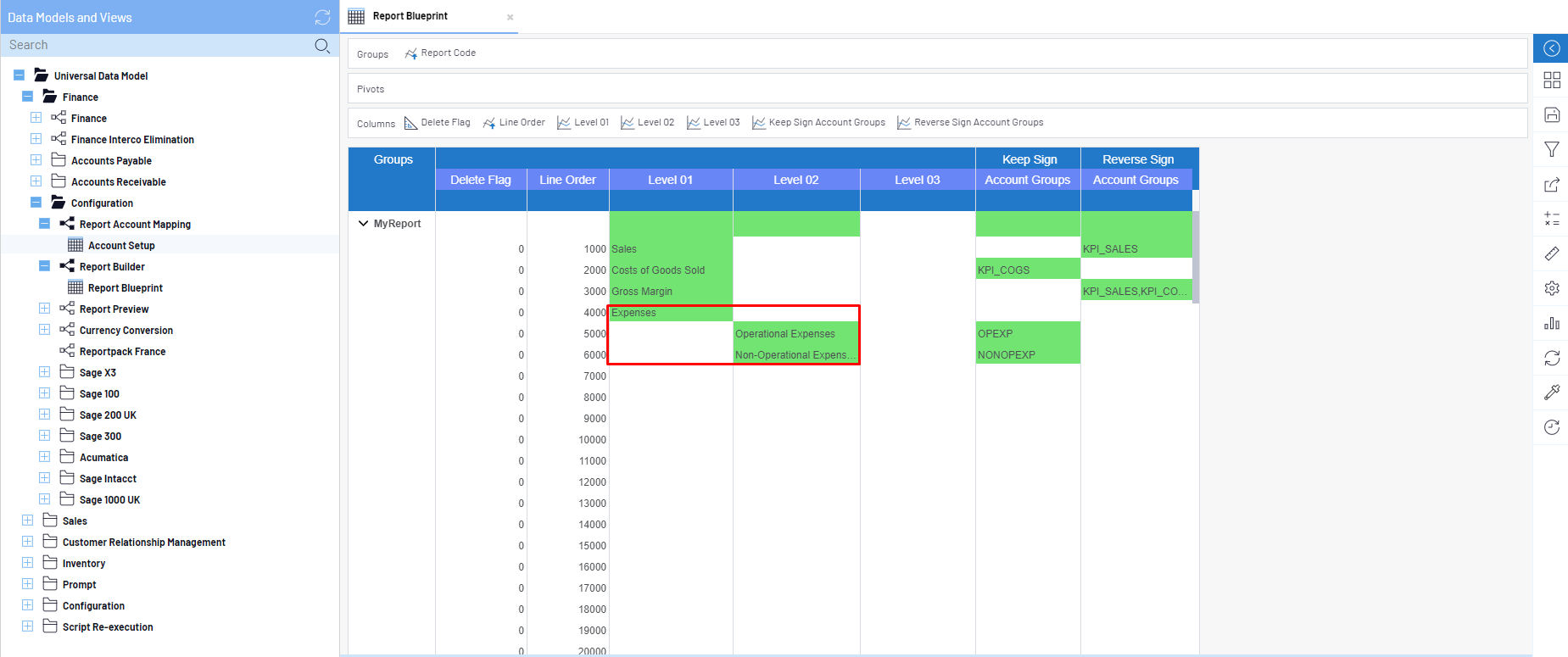This screenshot has height=657, width=1568.
Task: Open Account Setup in the tree
Action: tap(121, 246)
